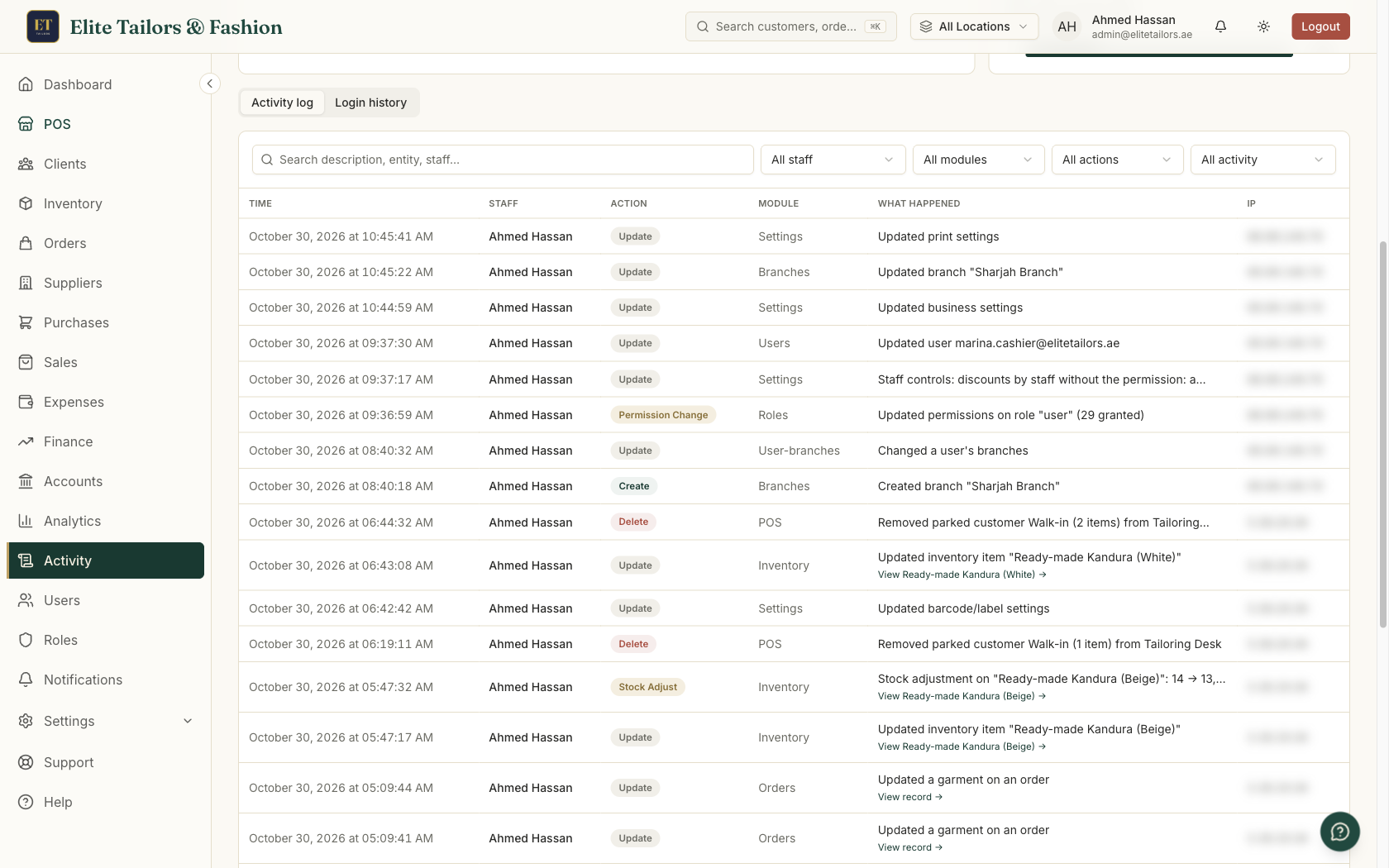Viewport: 1389px width, 868px height.
Task: Go to Clients section icon
Action: click(26, 164)
